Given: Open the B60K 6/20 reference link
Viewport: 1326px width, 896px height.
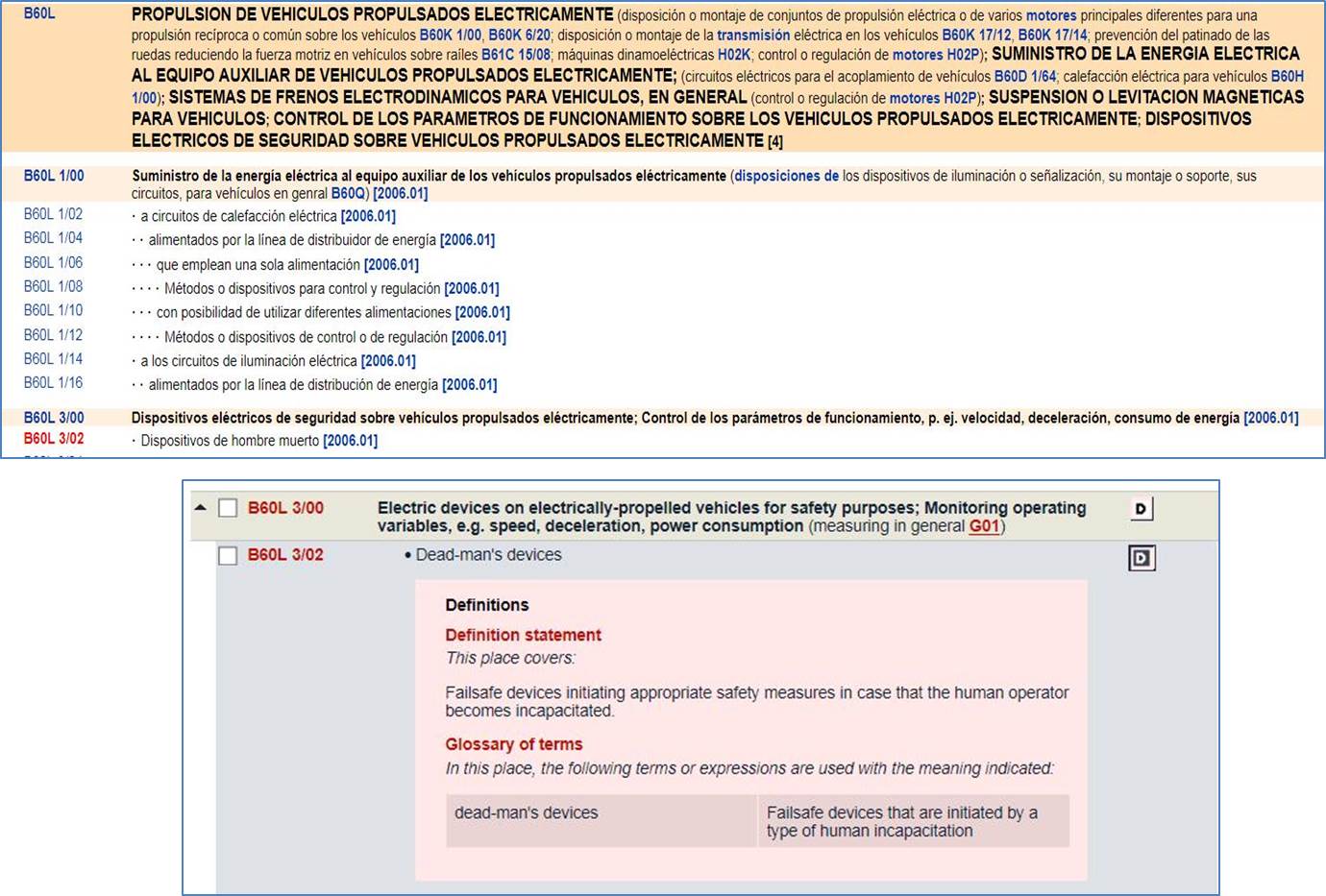Looking at the screenshot, I should click(519, 36).
